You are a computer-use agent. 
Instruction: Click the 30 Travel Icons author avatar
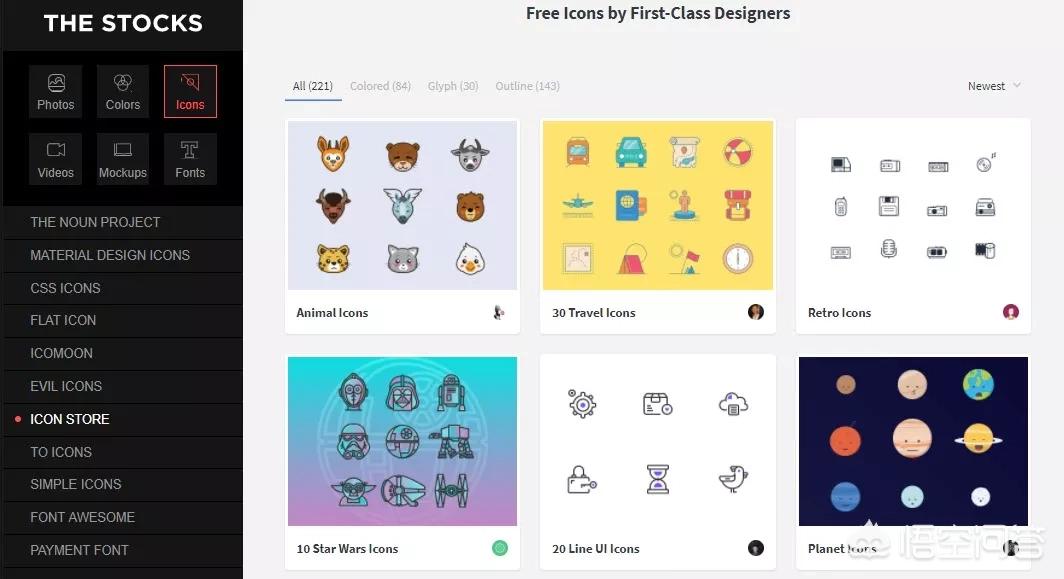(x=755, y=312)
